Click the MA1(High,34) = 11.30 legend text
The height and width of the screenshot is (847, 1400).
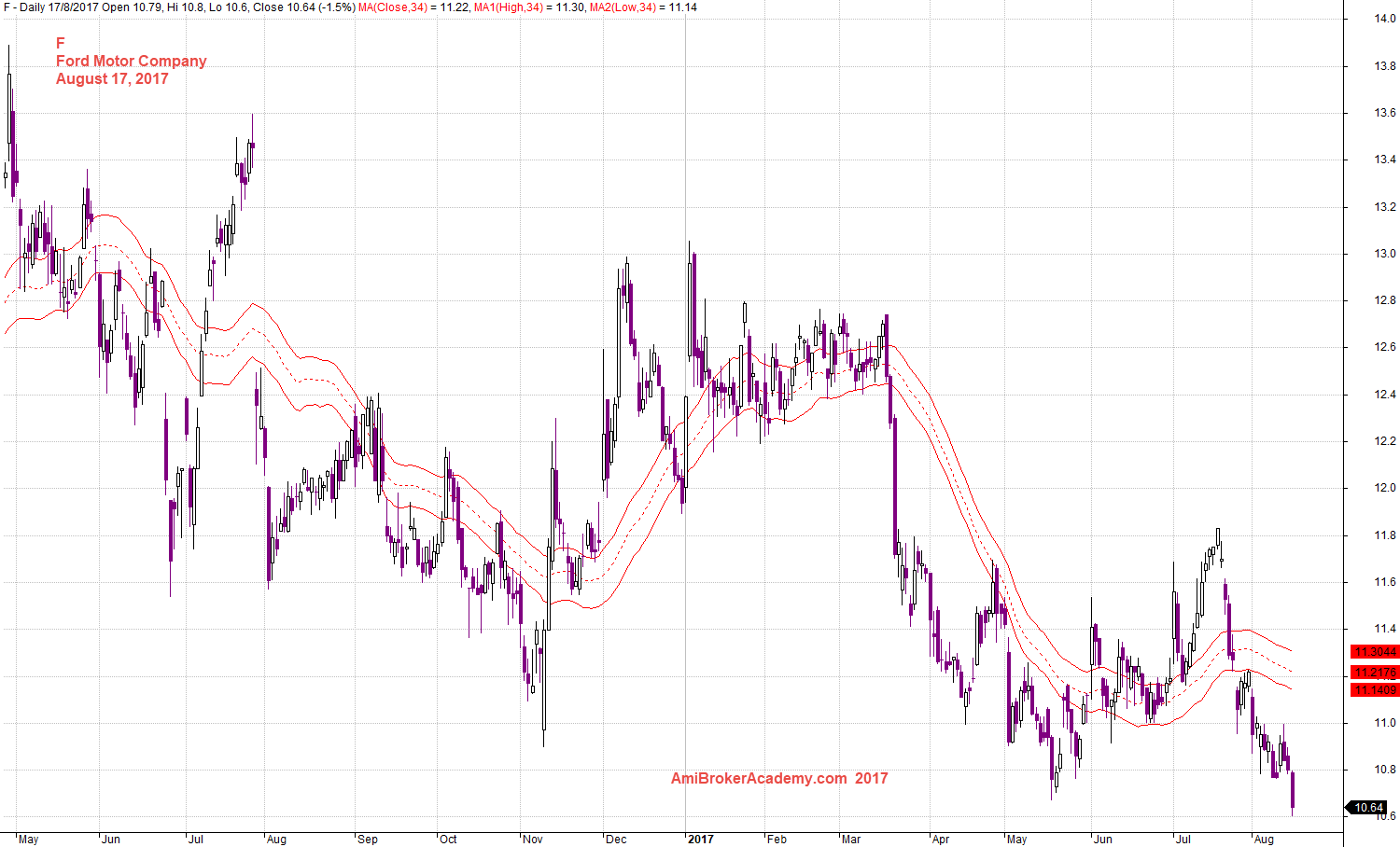(x=529, y=7)
